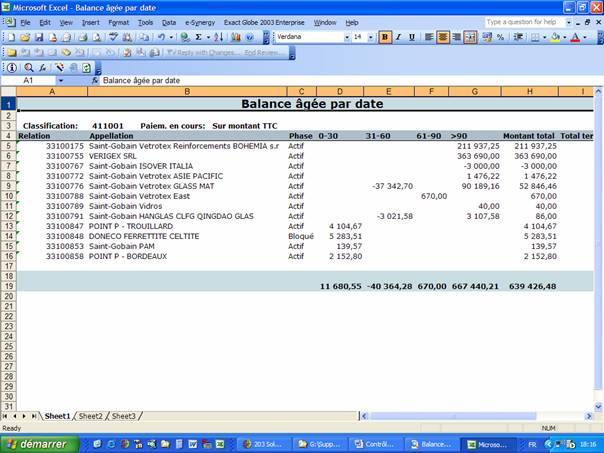Click the Align Left icon
The height and width of the screenshot is (453, 604).
(428, 37)
